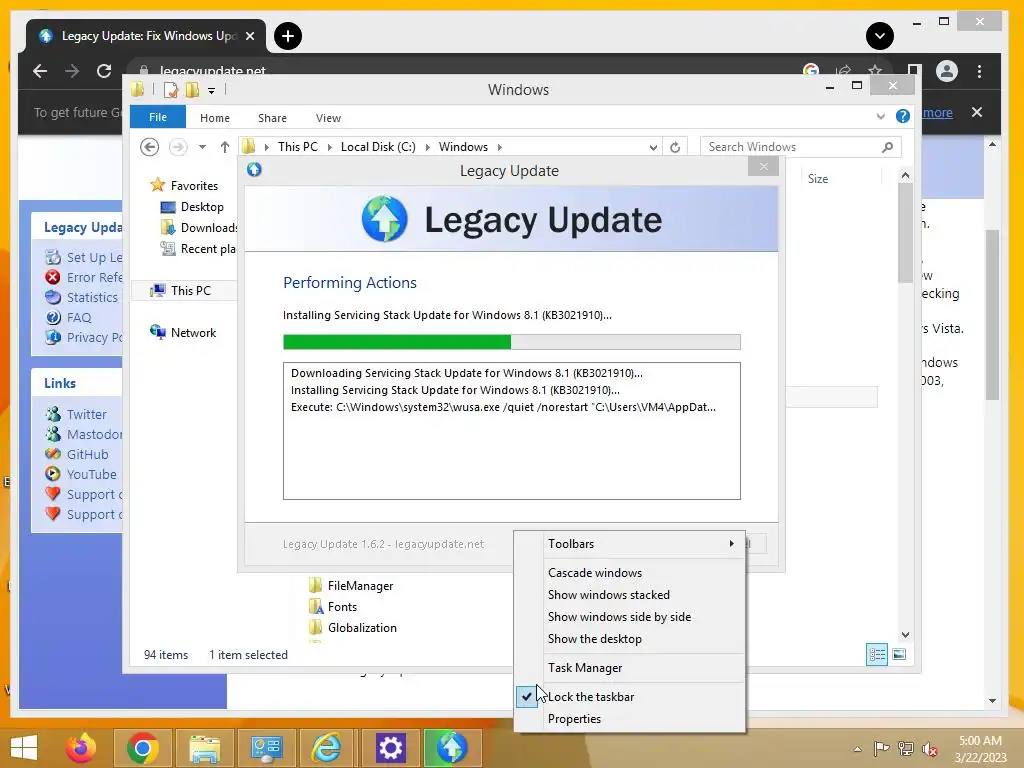
Task: Open Chrome's tab search dropdown
Action: [x=880, y=36]
